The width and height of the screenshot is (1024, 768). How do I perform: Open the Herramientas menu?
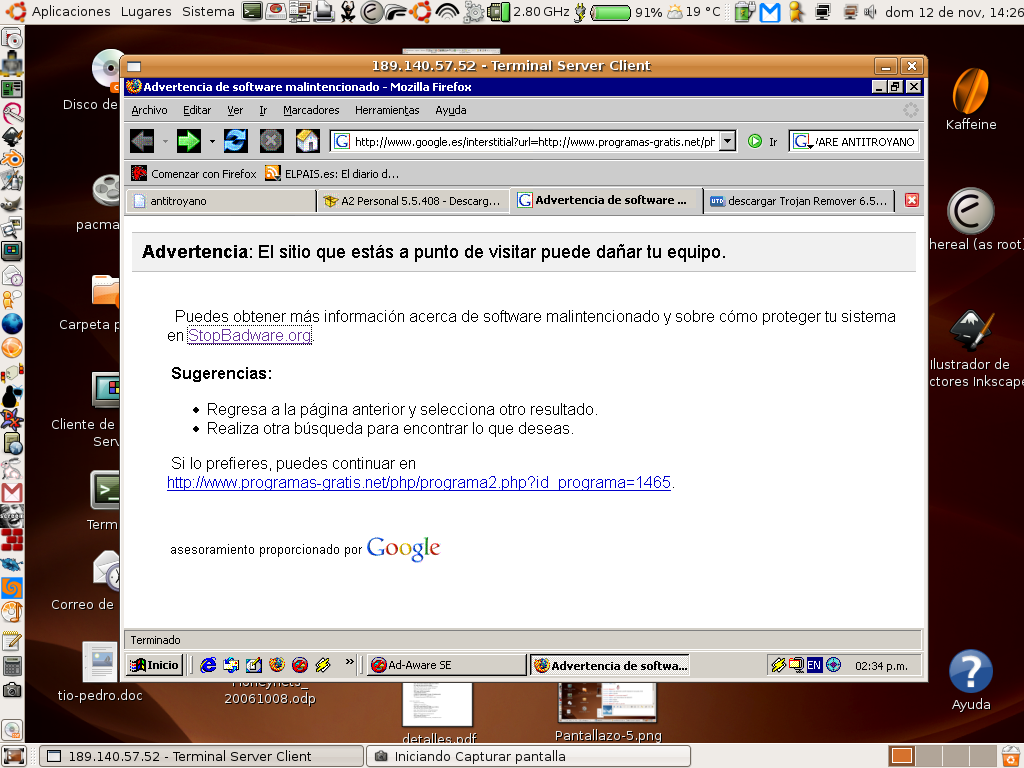tap(387, 110)
